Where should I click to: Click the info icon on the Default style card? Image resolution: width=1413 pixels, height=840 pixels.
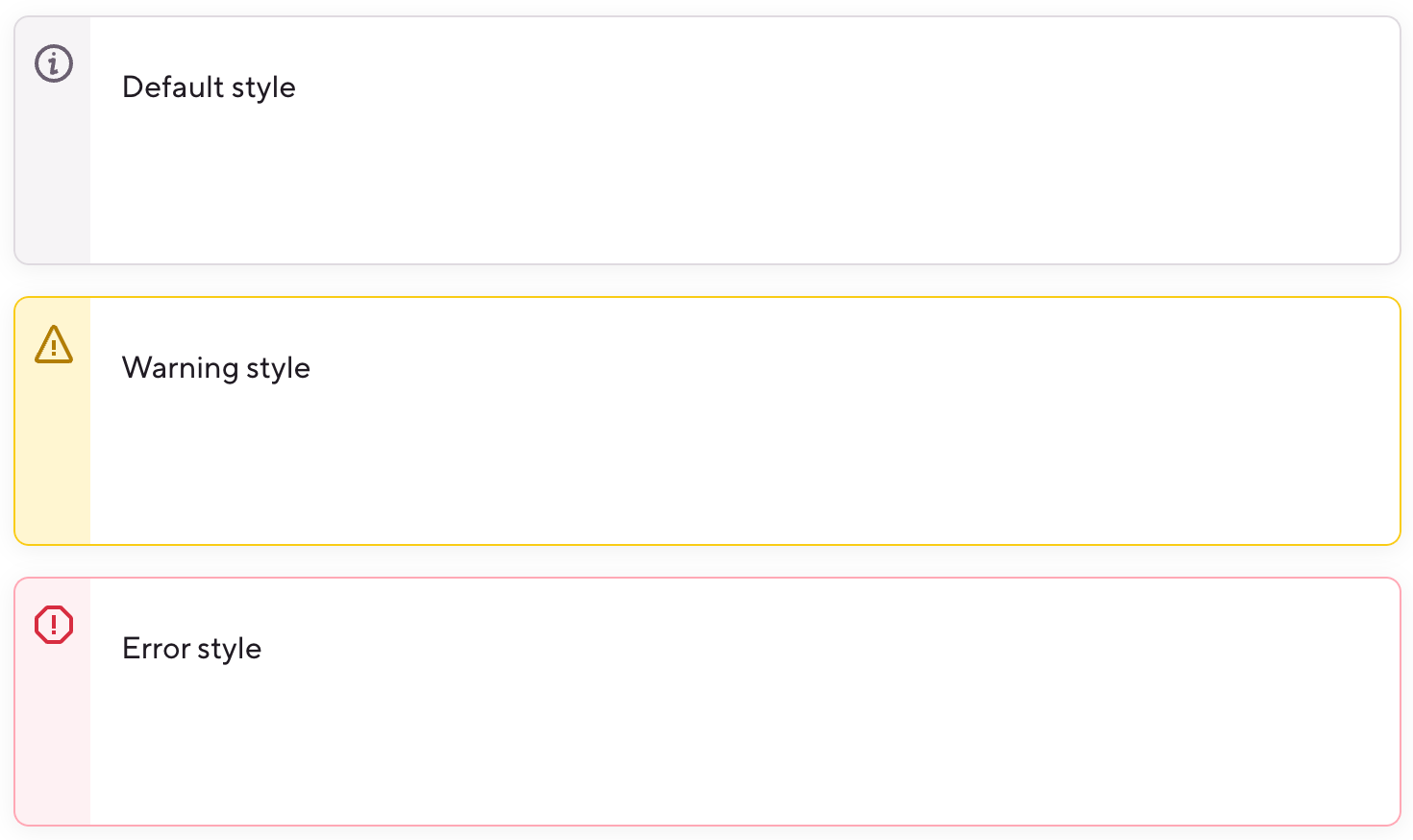tap(53, 64)
